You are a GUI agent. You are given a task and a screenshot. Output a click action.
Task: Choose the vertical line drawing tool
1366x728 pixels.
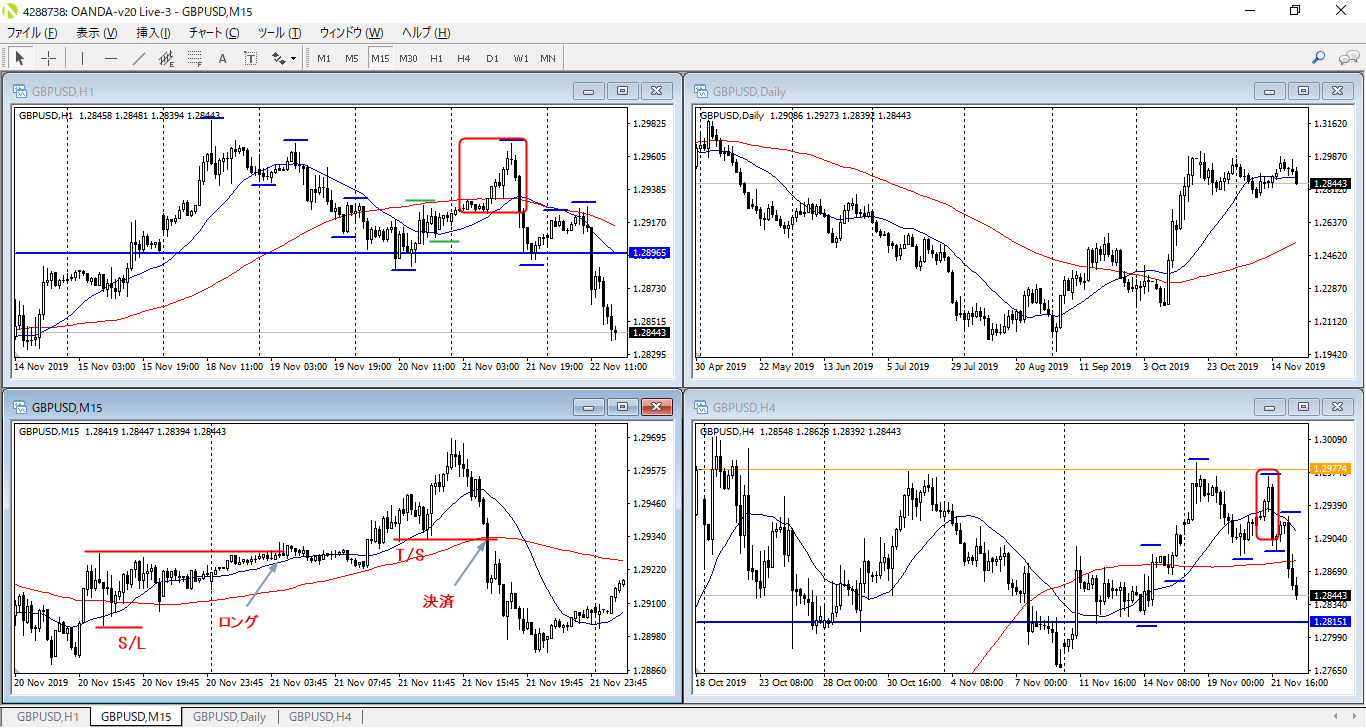point(82,58)
